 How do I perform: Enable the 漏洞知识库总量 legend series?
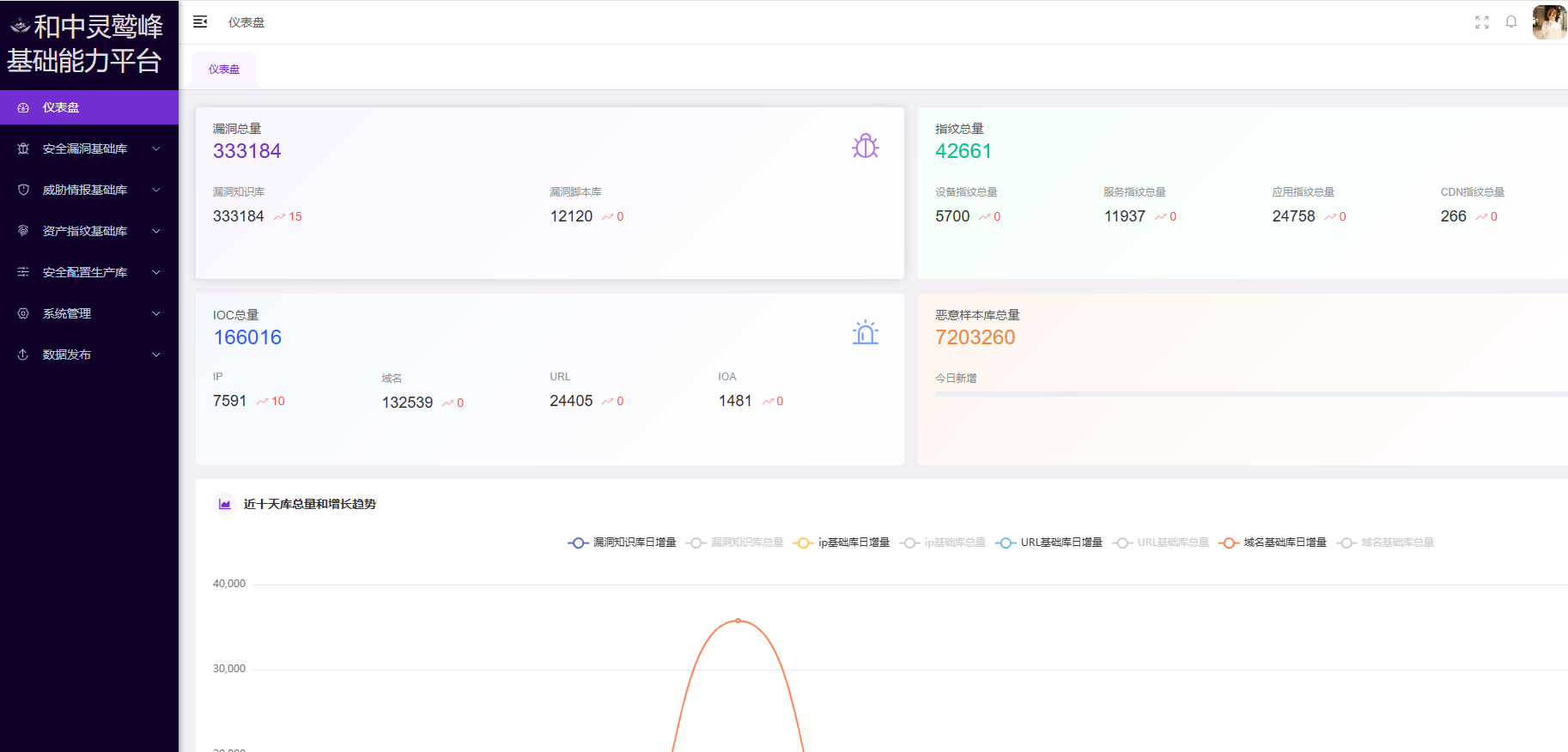click(x=736, y=543)
